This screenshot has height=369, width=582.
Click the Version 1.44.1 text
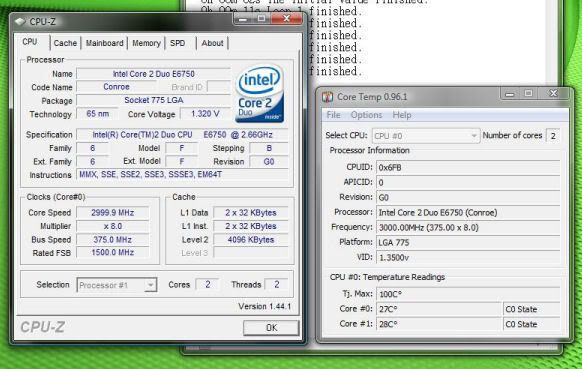point(265,306)
